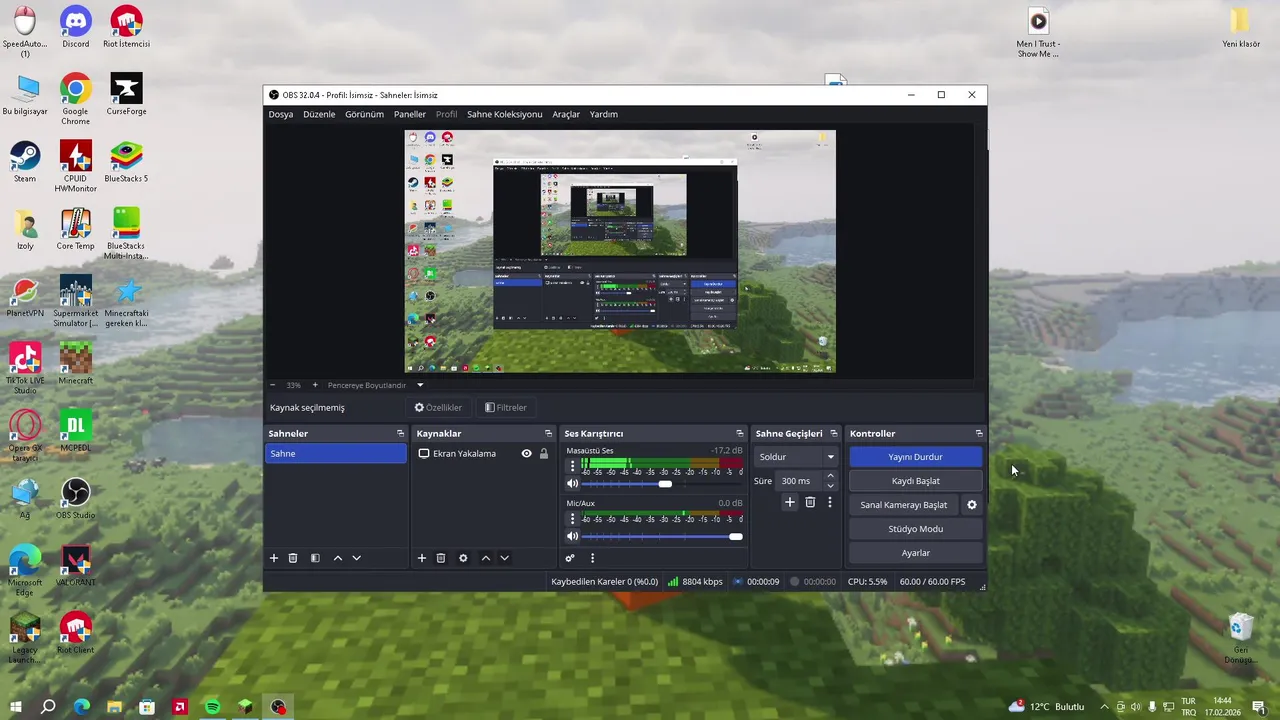Mute Masaüstü Ses speaker icon
This screenshot has width=1280, height=720.
(573, 484)
